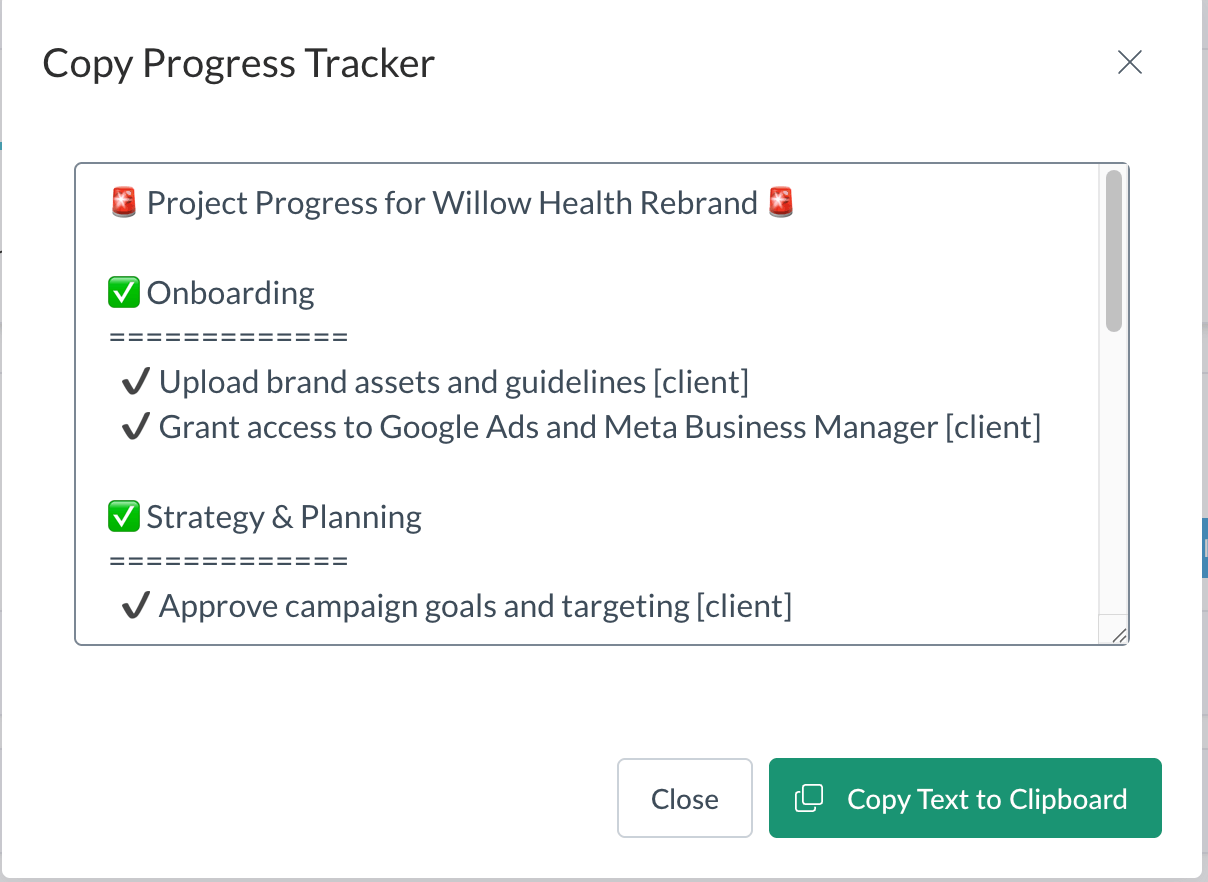Image resolution: width=1208 pixels, height=882 pixels.
Task: Click the checkmark beside Grant access to Google Ads
Action: coord(135,425)
